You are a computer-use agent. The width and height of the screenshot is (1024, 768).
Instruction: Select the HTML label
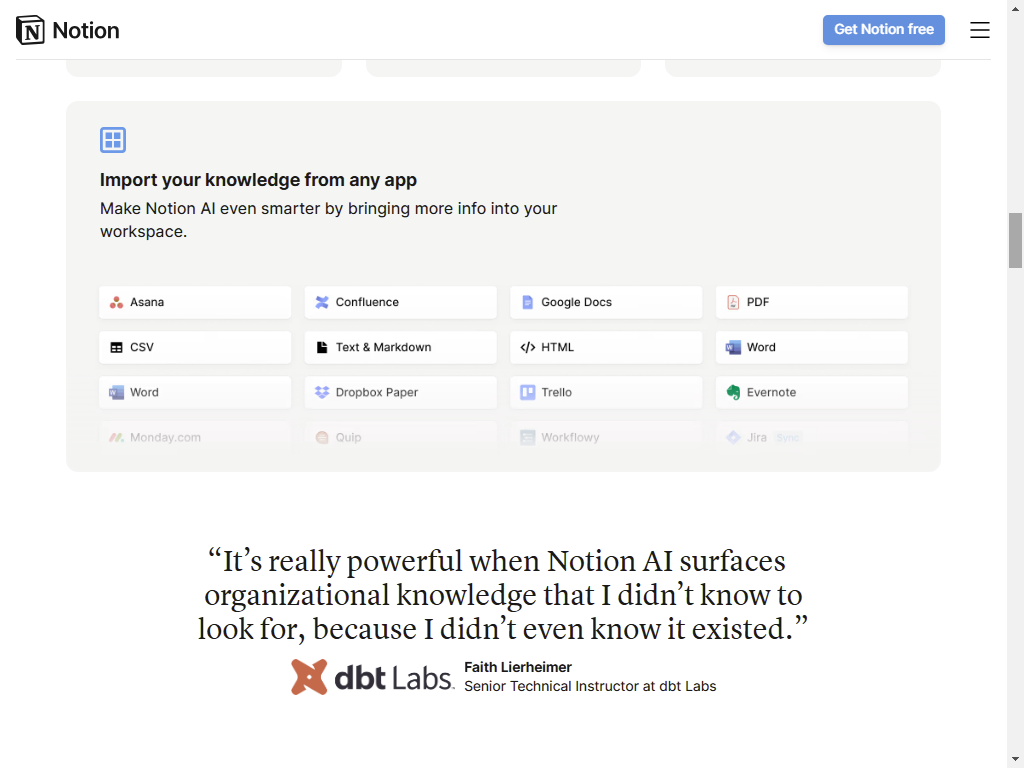pyautogui.click(x=558, y=347)
